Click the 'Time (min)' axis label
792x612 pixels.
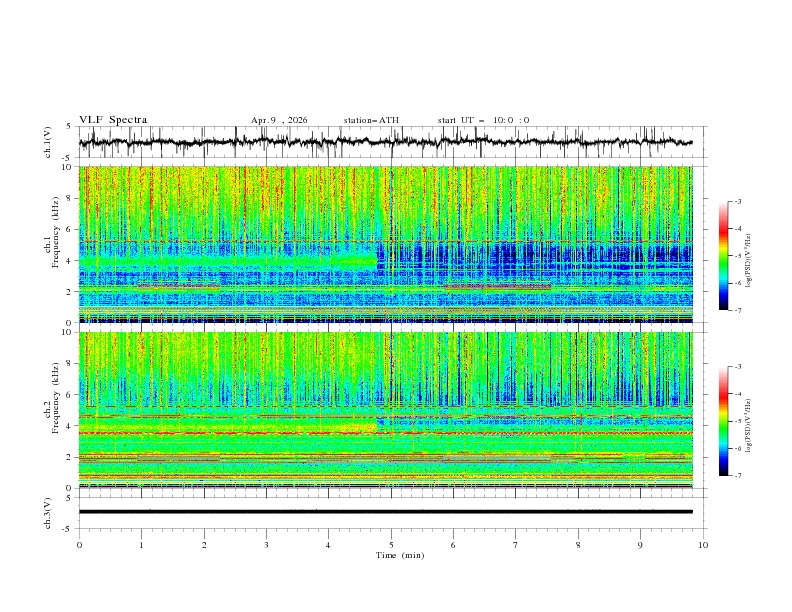coord(400,555)
